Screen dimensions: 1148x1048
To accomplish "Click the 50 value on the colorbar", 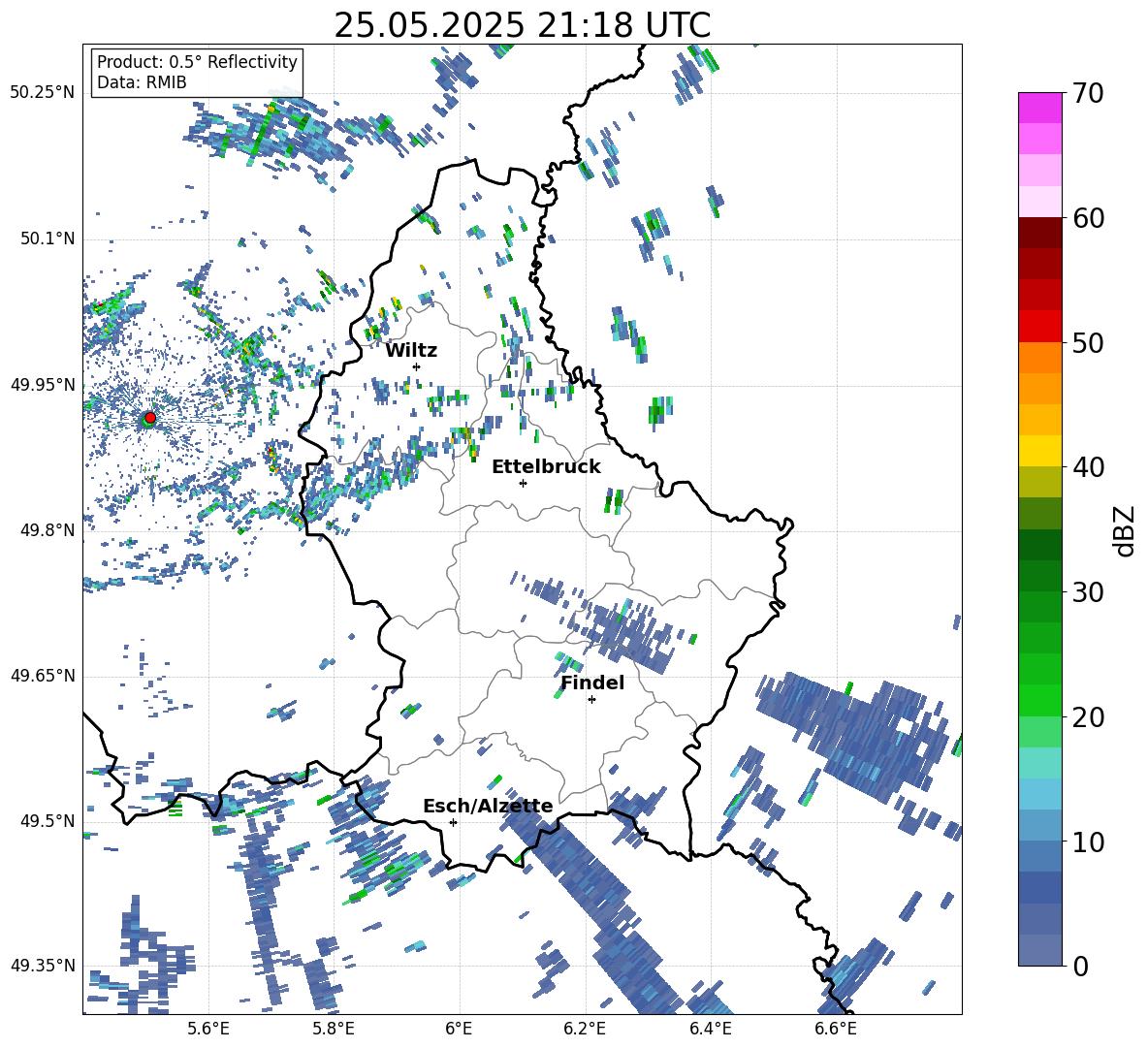I will [1087, 342].
